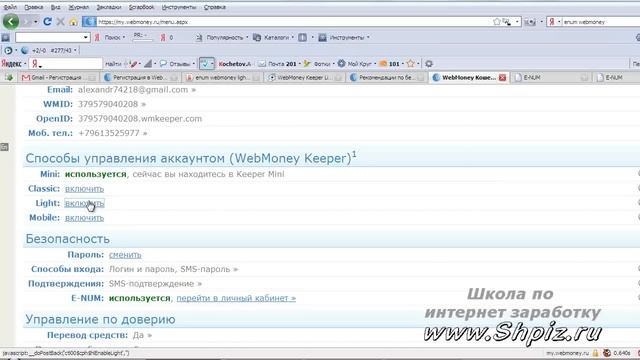Image resolution: width=640 pixels, height=360 pixels.
Task: Open the ScrapBook menu
Action: (142, 7)
